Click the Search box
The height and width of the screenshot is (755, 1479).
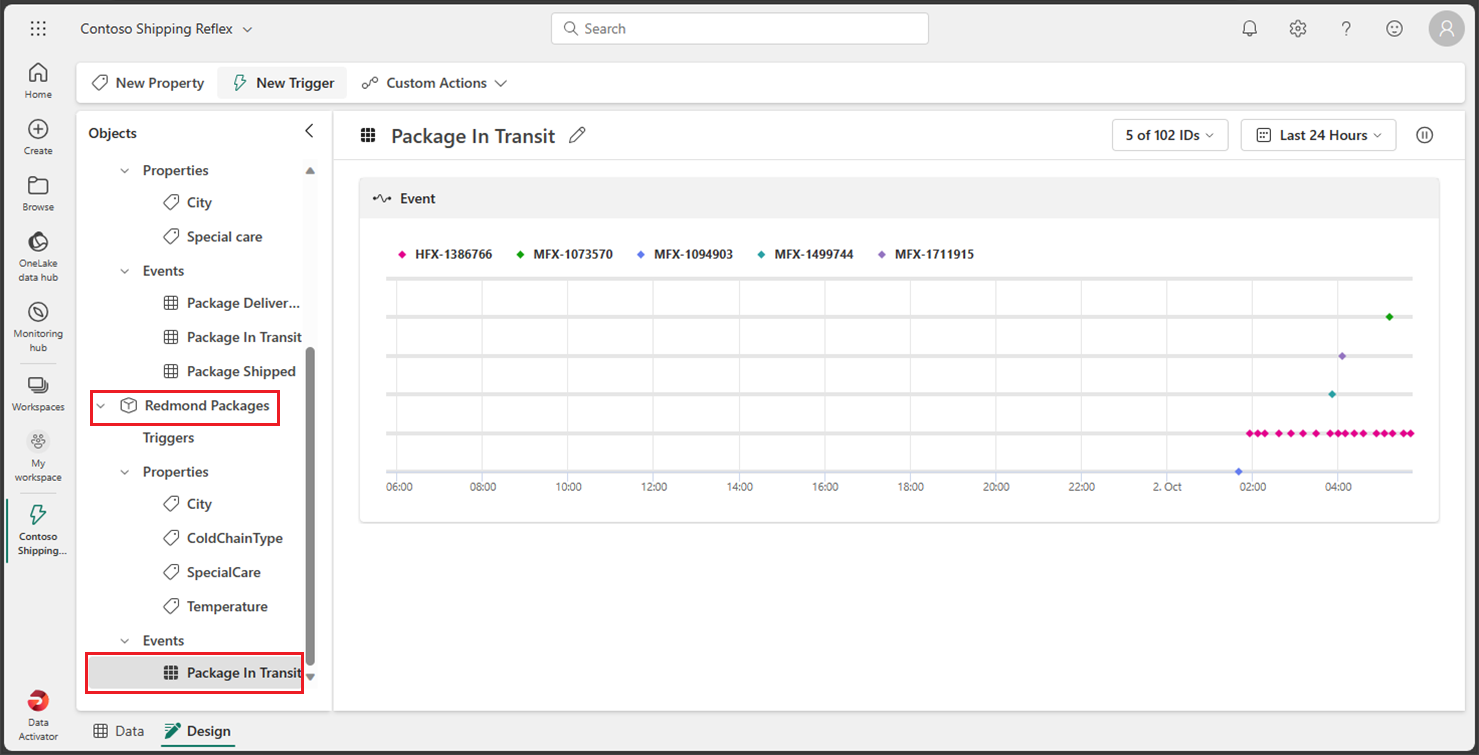739,29
